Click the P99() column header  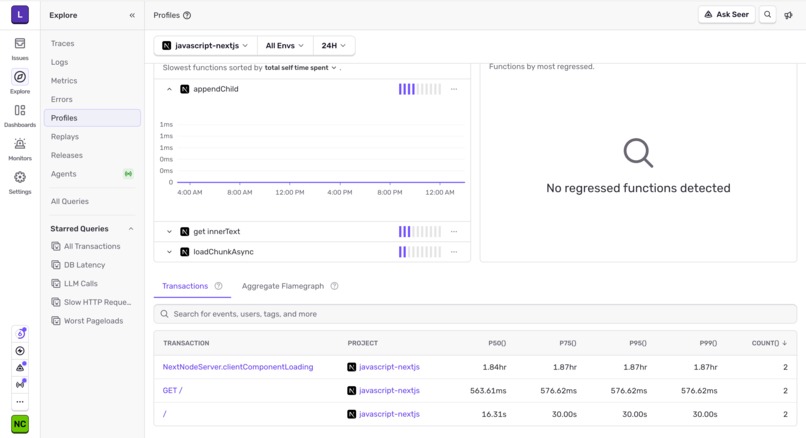pos(708,343)
